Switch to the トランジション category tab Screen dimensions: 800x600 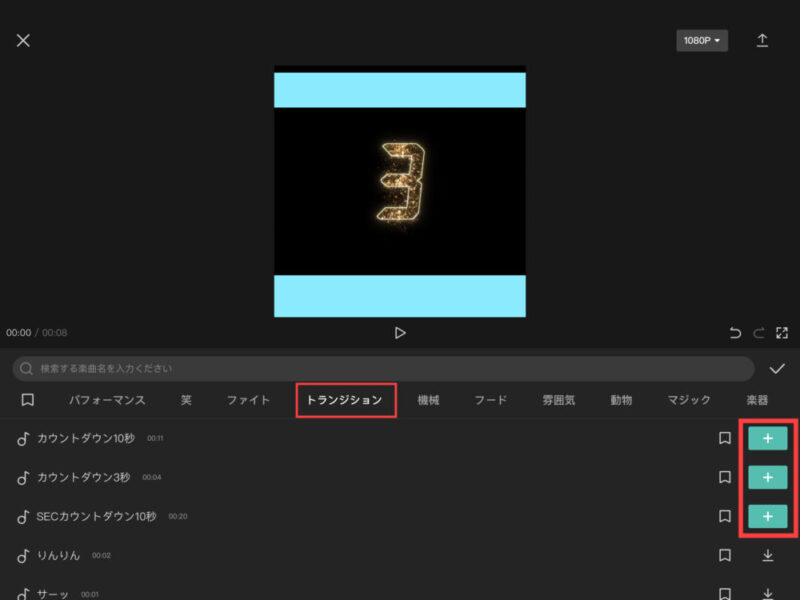coord(345,398)
